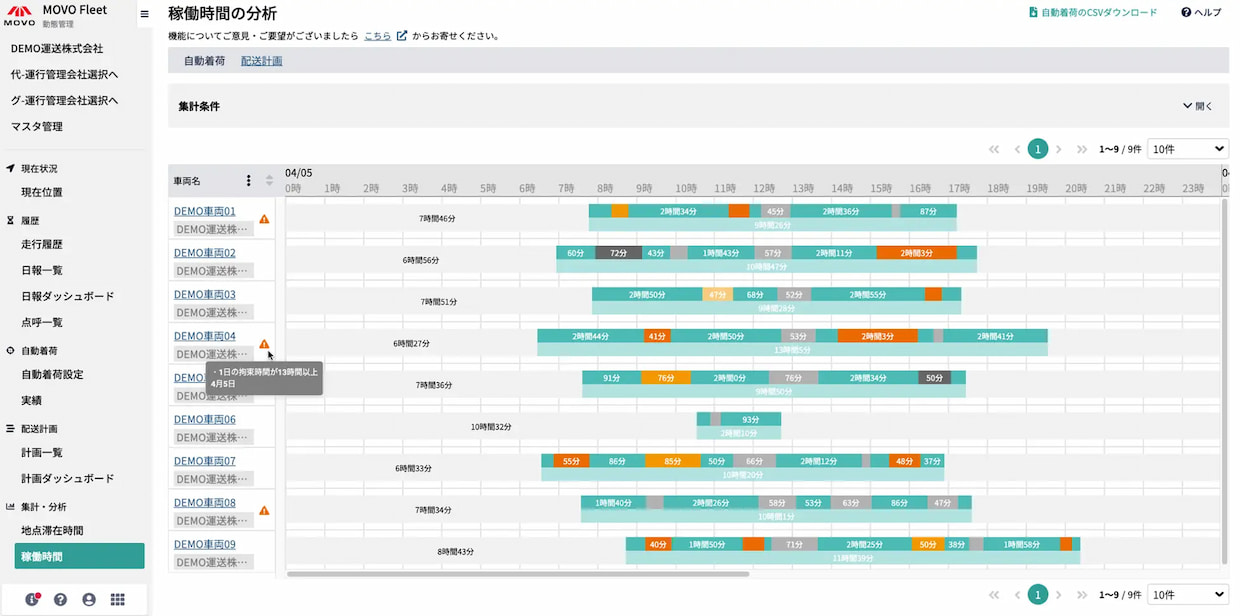
Task: Open the top 10件 page size dropdown
Action: [x=1188, y=149]
